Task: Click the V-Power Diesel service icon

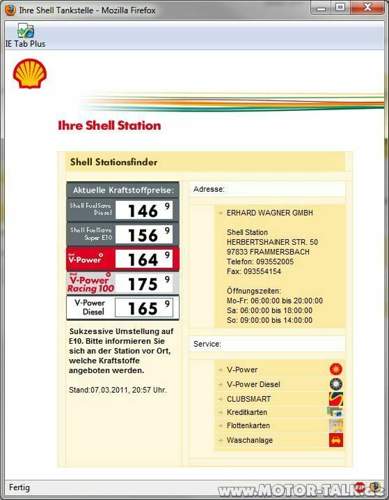Action: point(336,384)
